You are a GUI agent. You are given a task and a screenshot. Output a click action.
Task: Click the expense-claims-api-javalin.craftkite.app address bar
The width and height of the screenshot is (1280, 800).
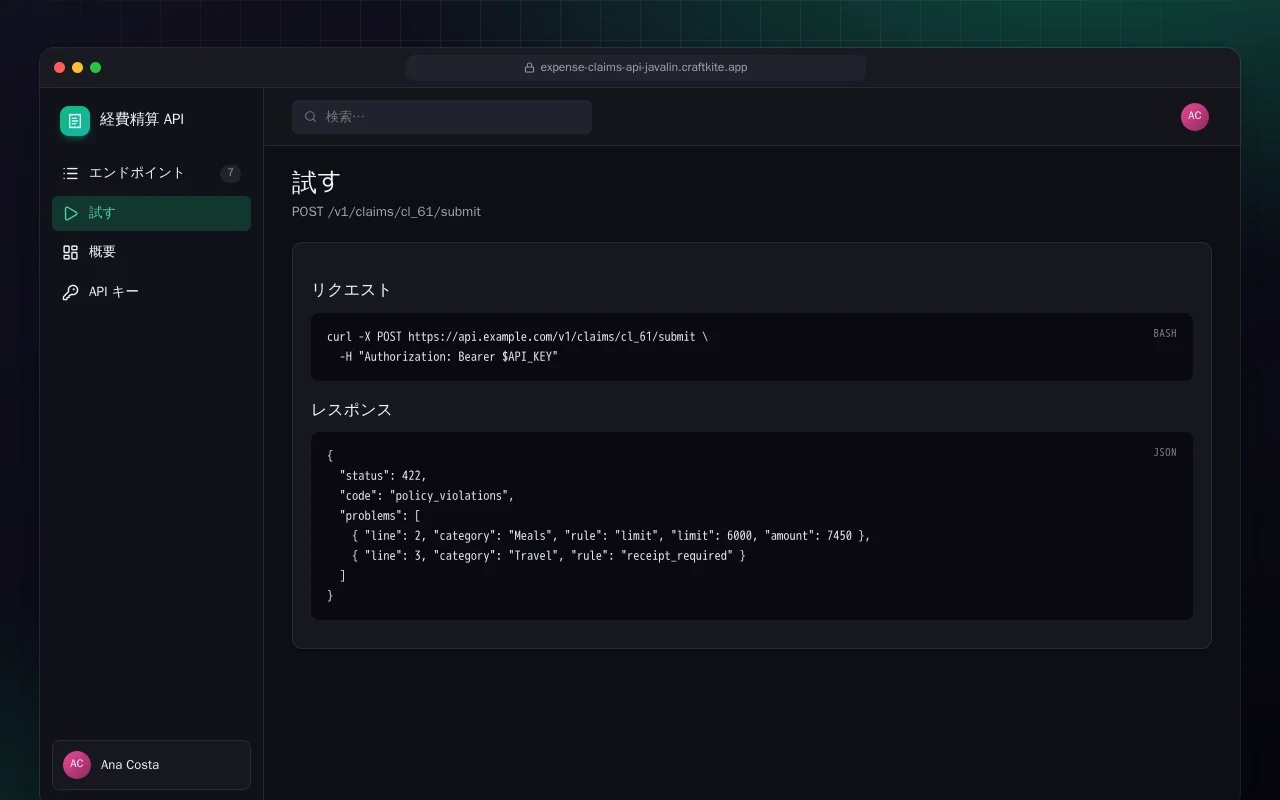[636, 68]
